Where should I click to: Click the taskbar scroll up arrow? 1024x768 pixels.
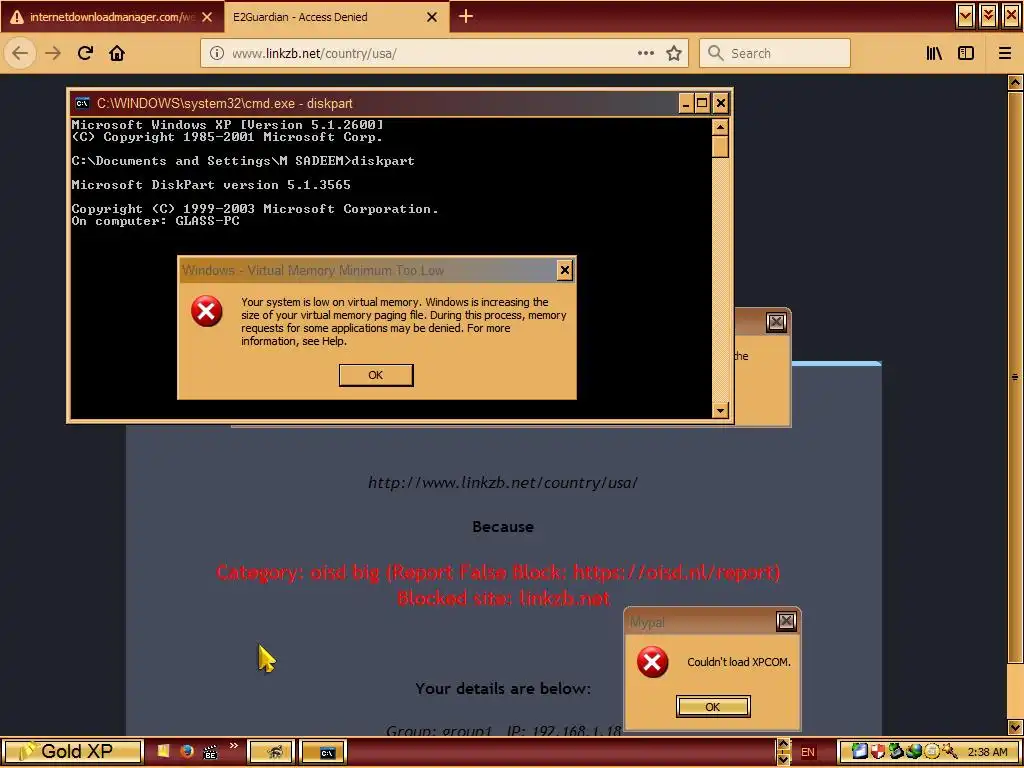[784, 745]
